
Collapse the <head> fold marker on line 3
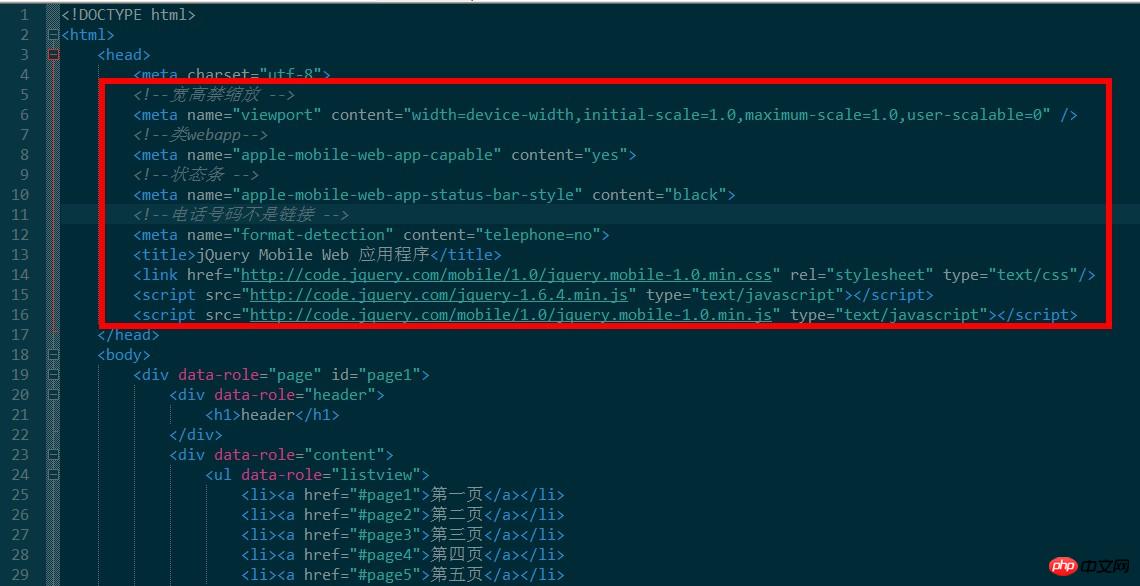[52, 55]
